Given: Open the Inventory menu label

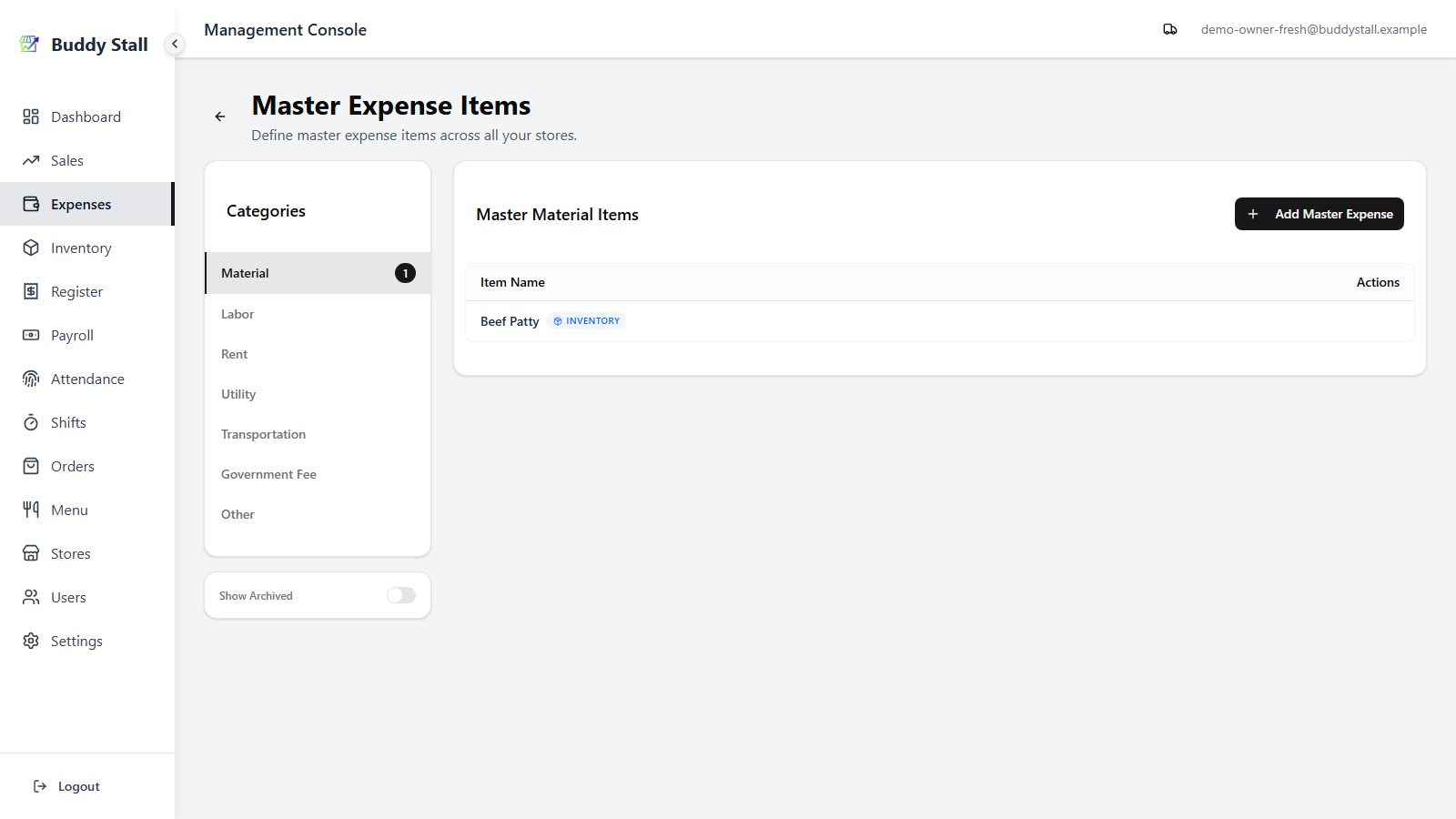Looking at the screenshot, I should click(81, 248).
